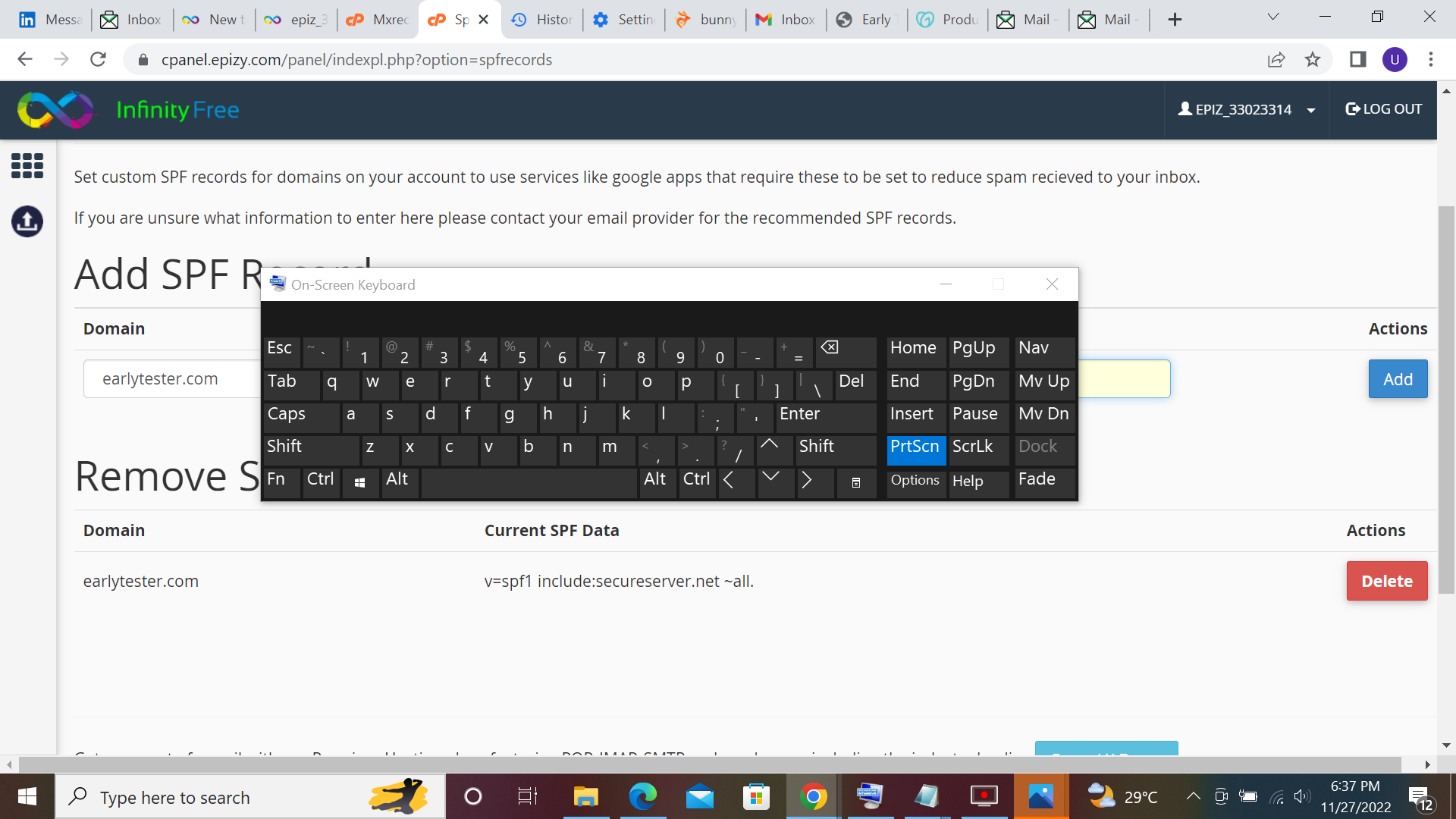The height and width of the screenshot is (819, 1456).
Task: Click the InfinityFree infinity logo
Action: click(x=55, y=110)
